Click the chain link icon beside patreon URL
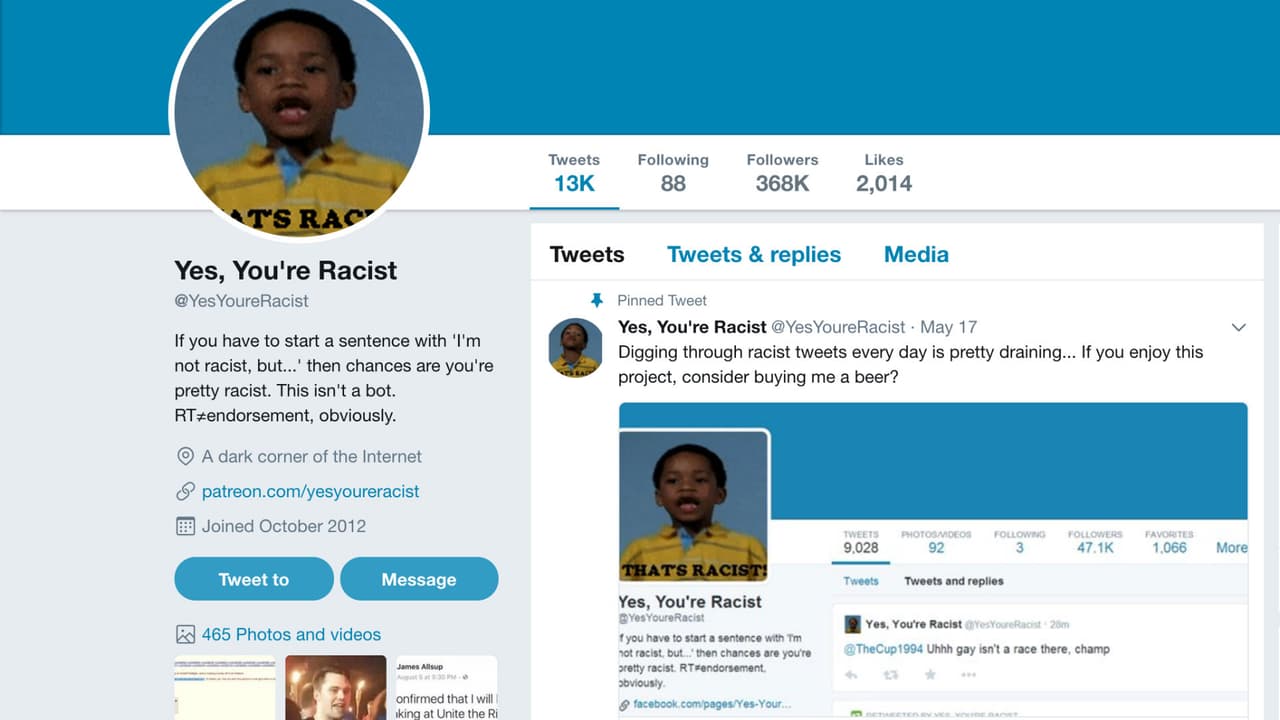The height and width of the screenshot is (720, 1280). (x=185, y=491)
